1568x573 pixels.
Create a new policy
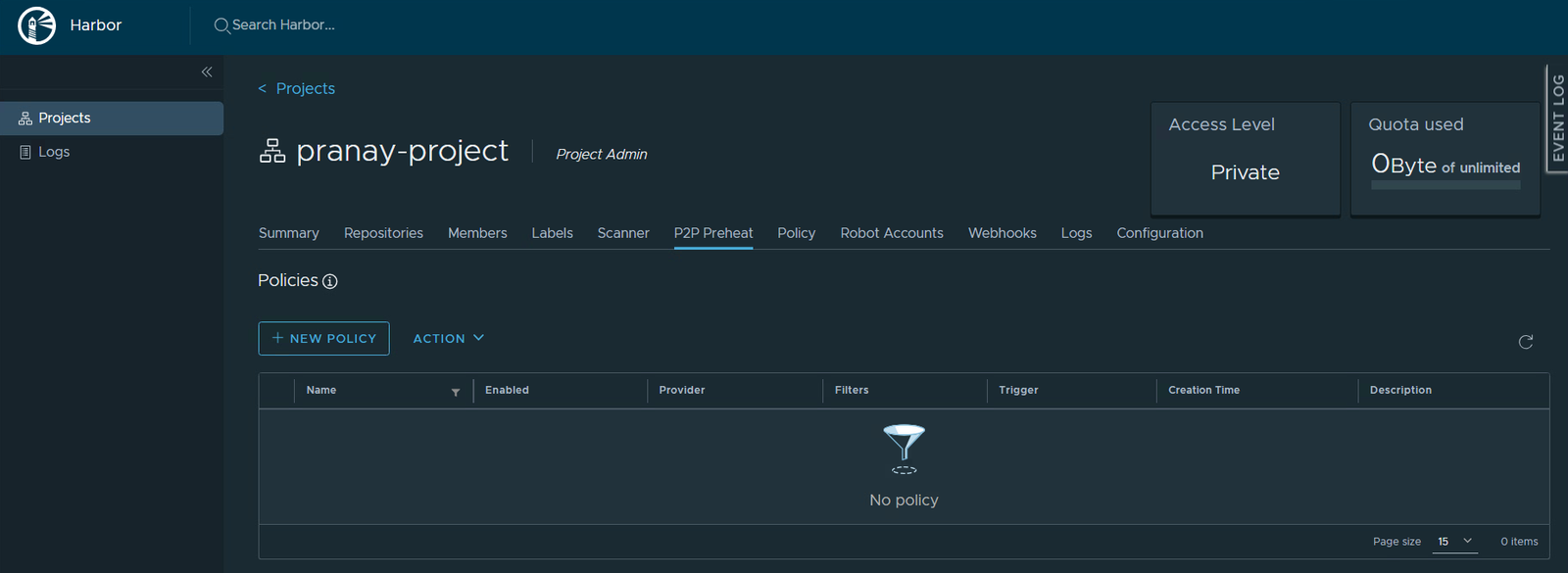tap(323, 339)
